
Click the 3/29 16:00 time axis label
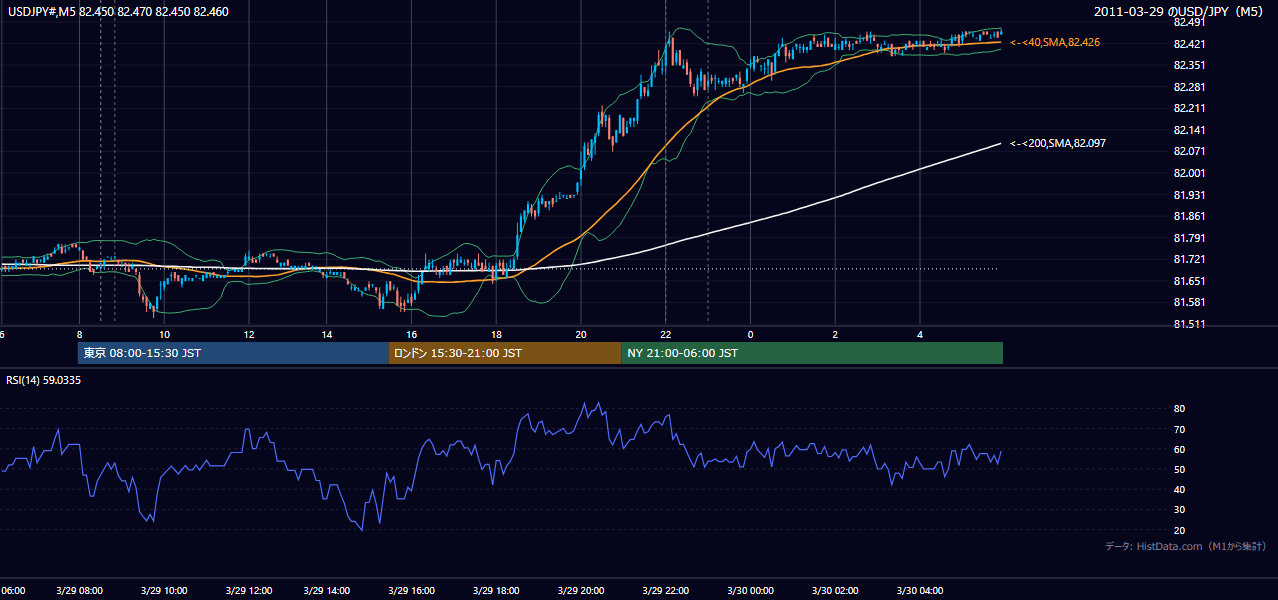tap(413, 591)
